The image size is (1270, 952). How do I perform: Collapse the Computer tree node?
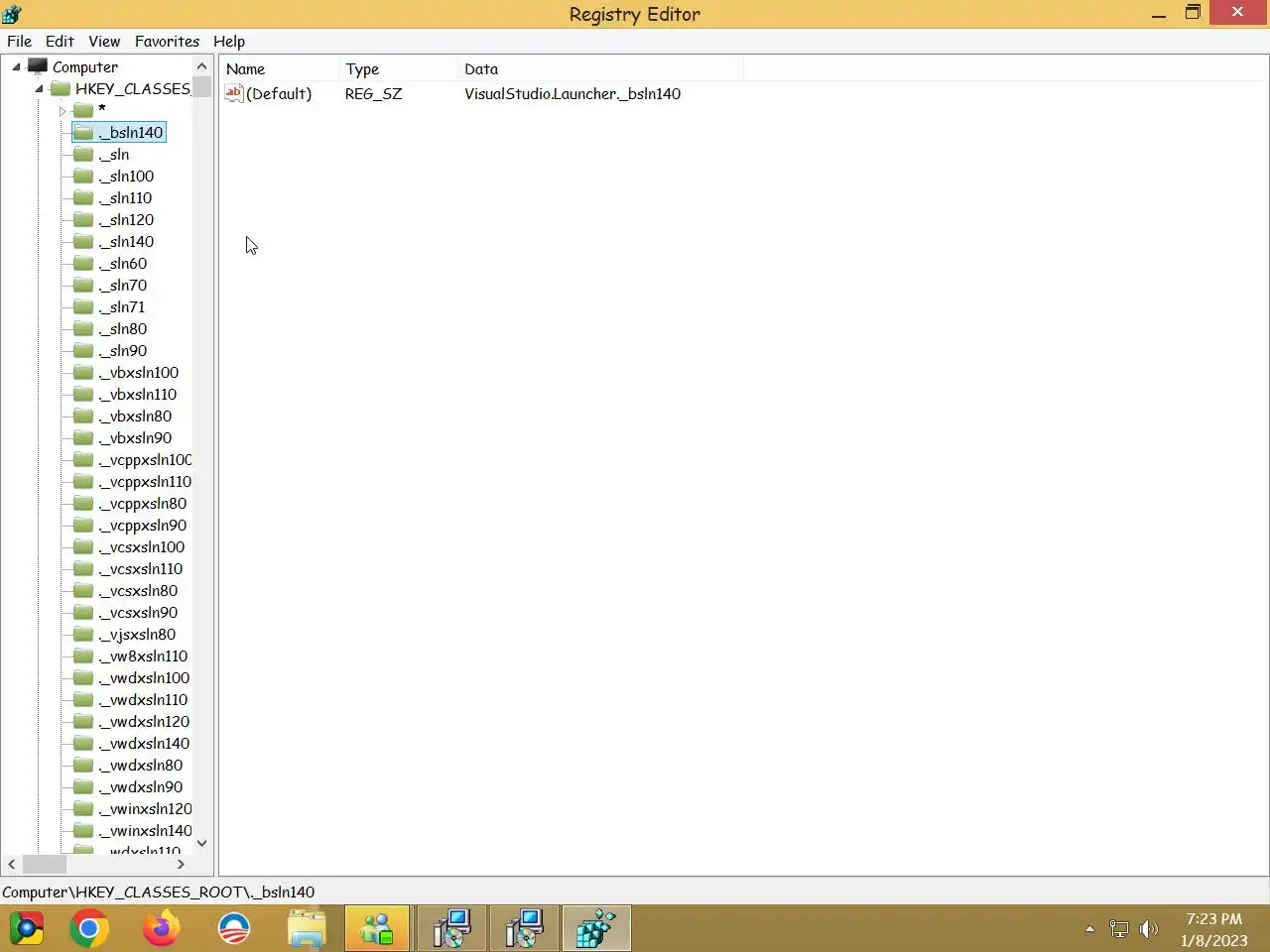16,66
